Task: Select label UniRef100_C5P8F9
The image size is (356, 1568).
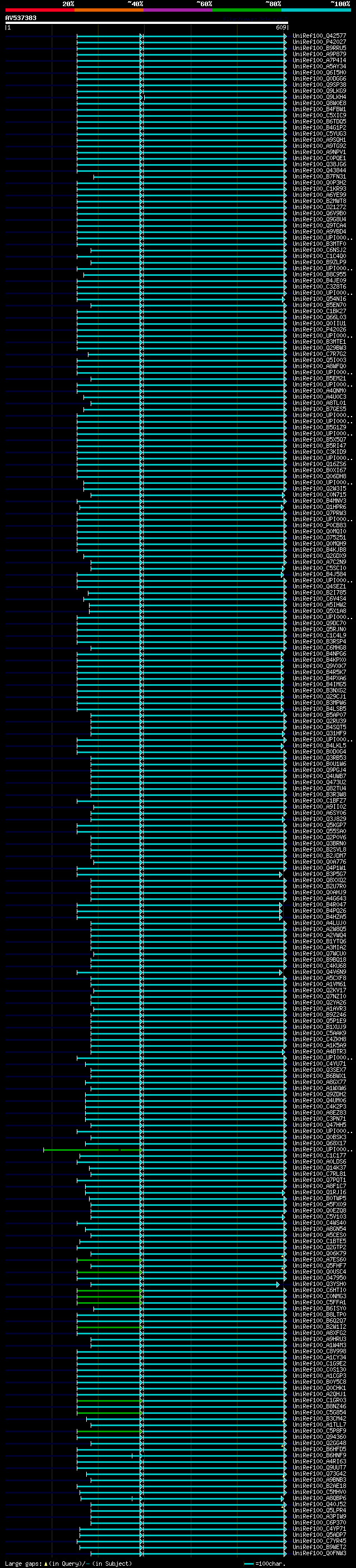Action: pos(319,1431)
